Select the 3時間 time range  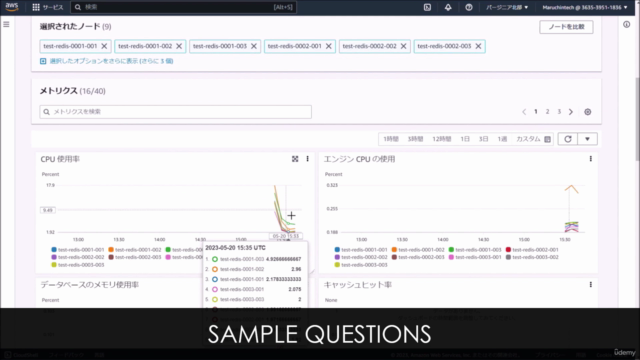point(416,139)
